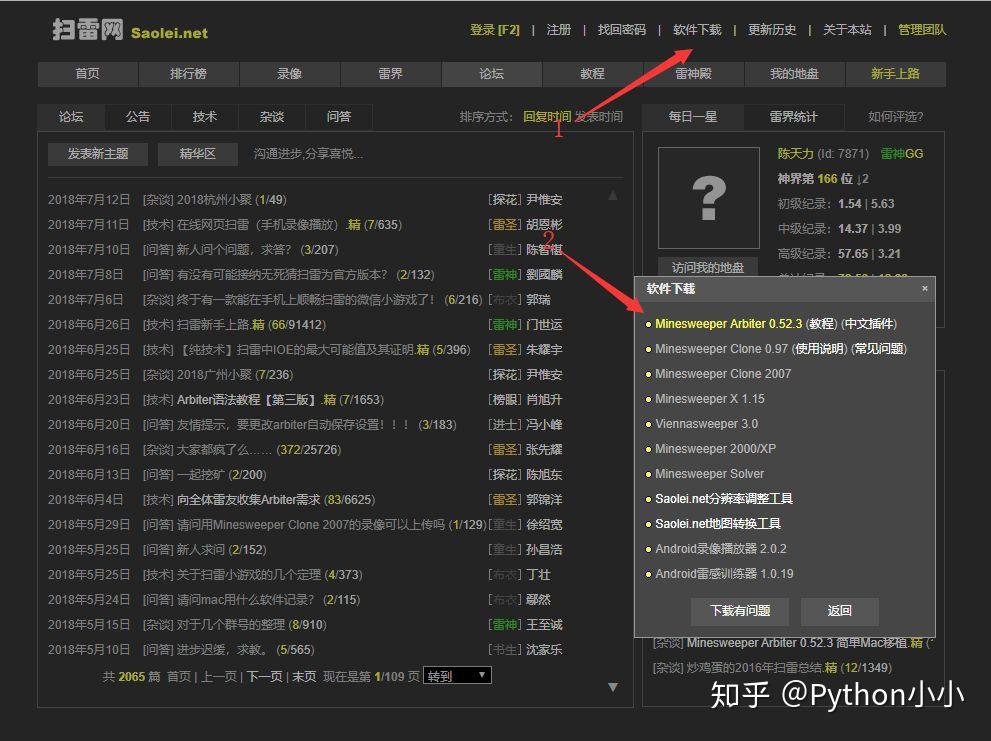This screenshot has height=741, width=991.
Task: Click the 发表新主题 button
Action: 98,154
